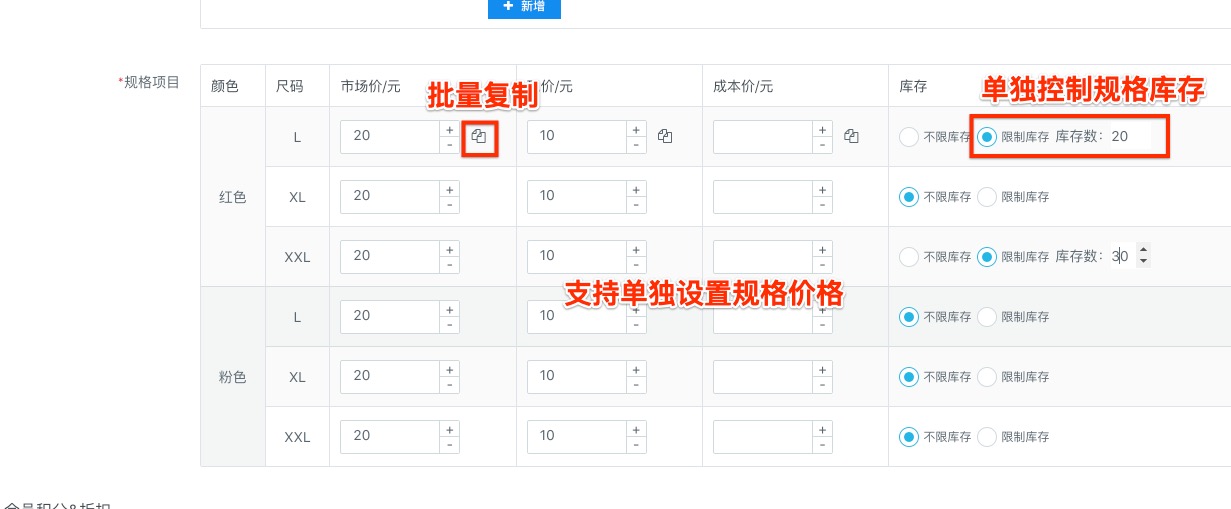The height and width of the screenshot is (509, 1231).
Task: Select 限制库存 for red XL row
Action: pyautogui.click(x=987, y=197)
